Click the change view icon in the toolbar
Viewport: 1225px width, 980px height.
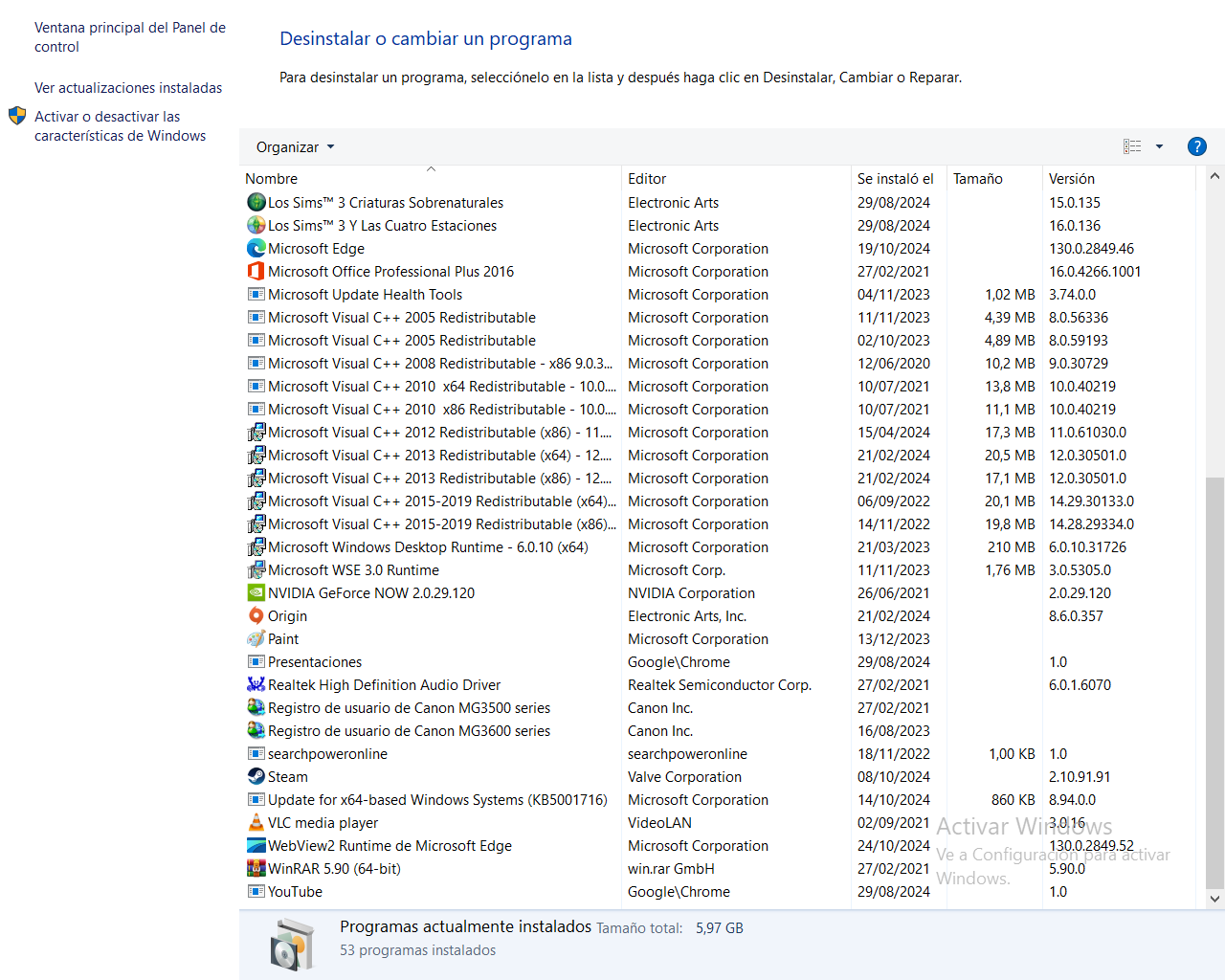[1132, 146]
